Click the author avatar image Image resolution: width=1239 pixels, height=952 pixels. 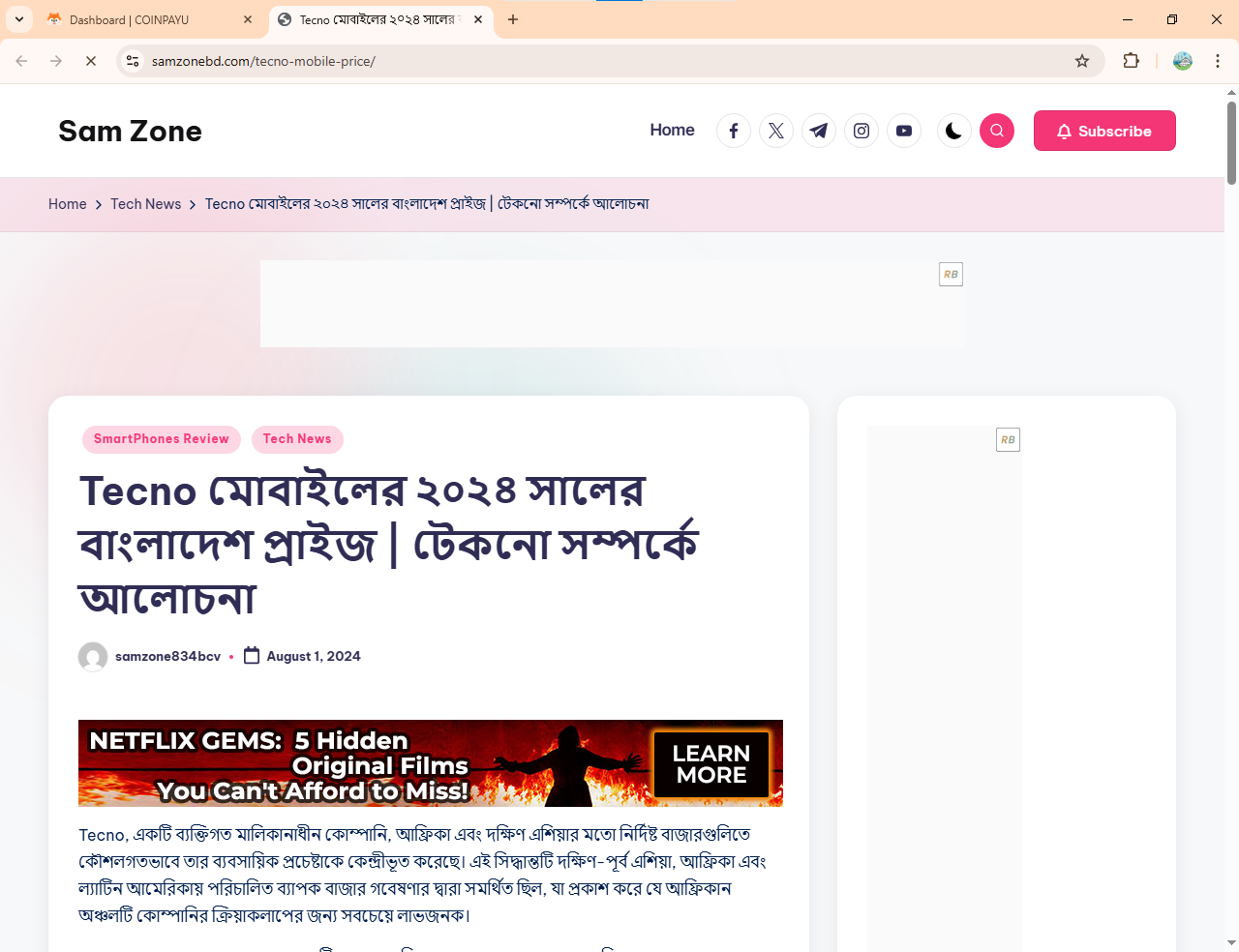pyautogui.click(x=93, y=657)
